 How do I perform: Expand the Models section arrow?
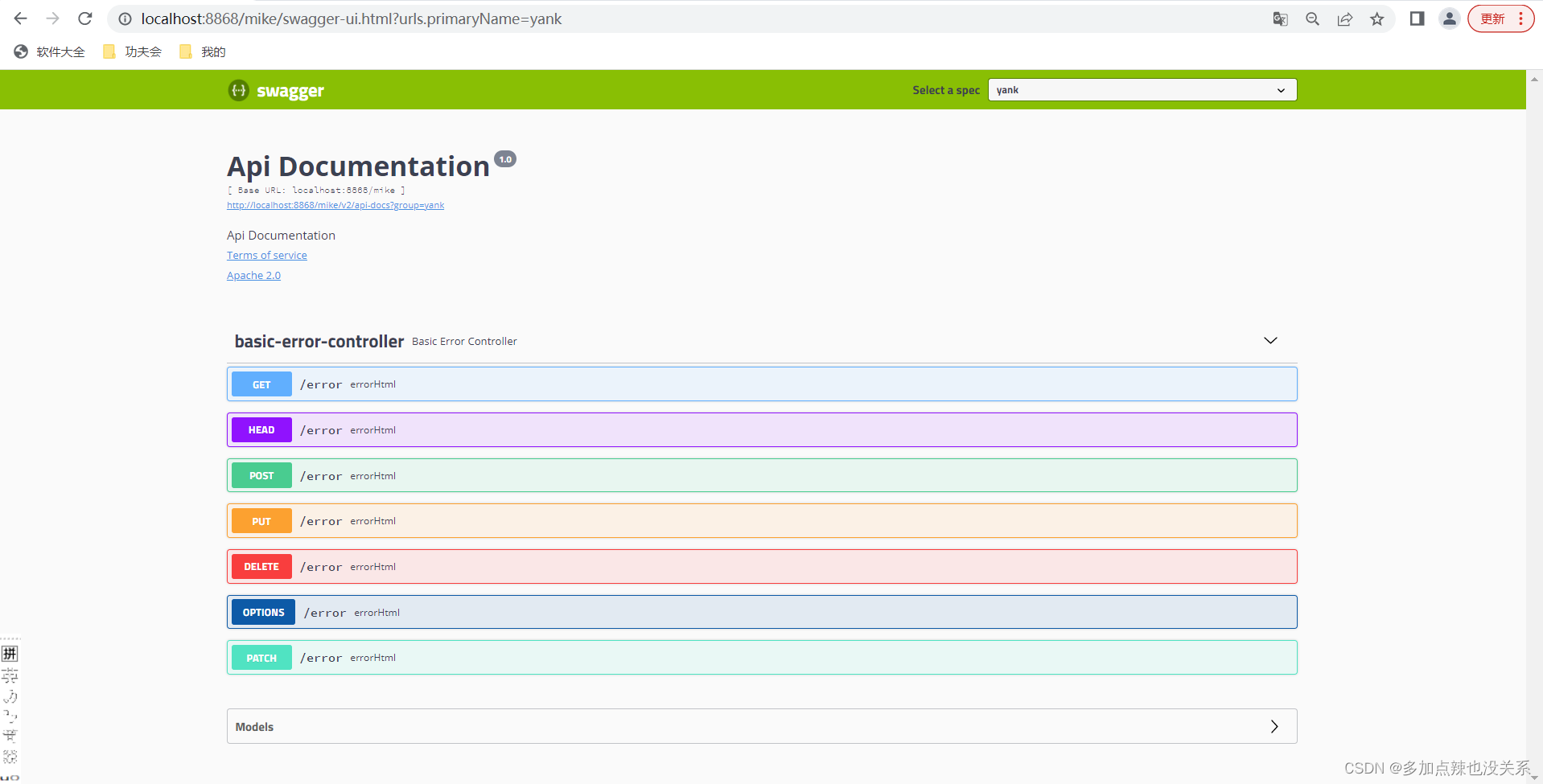tap(1274, 727)
